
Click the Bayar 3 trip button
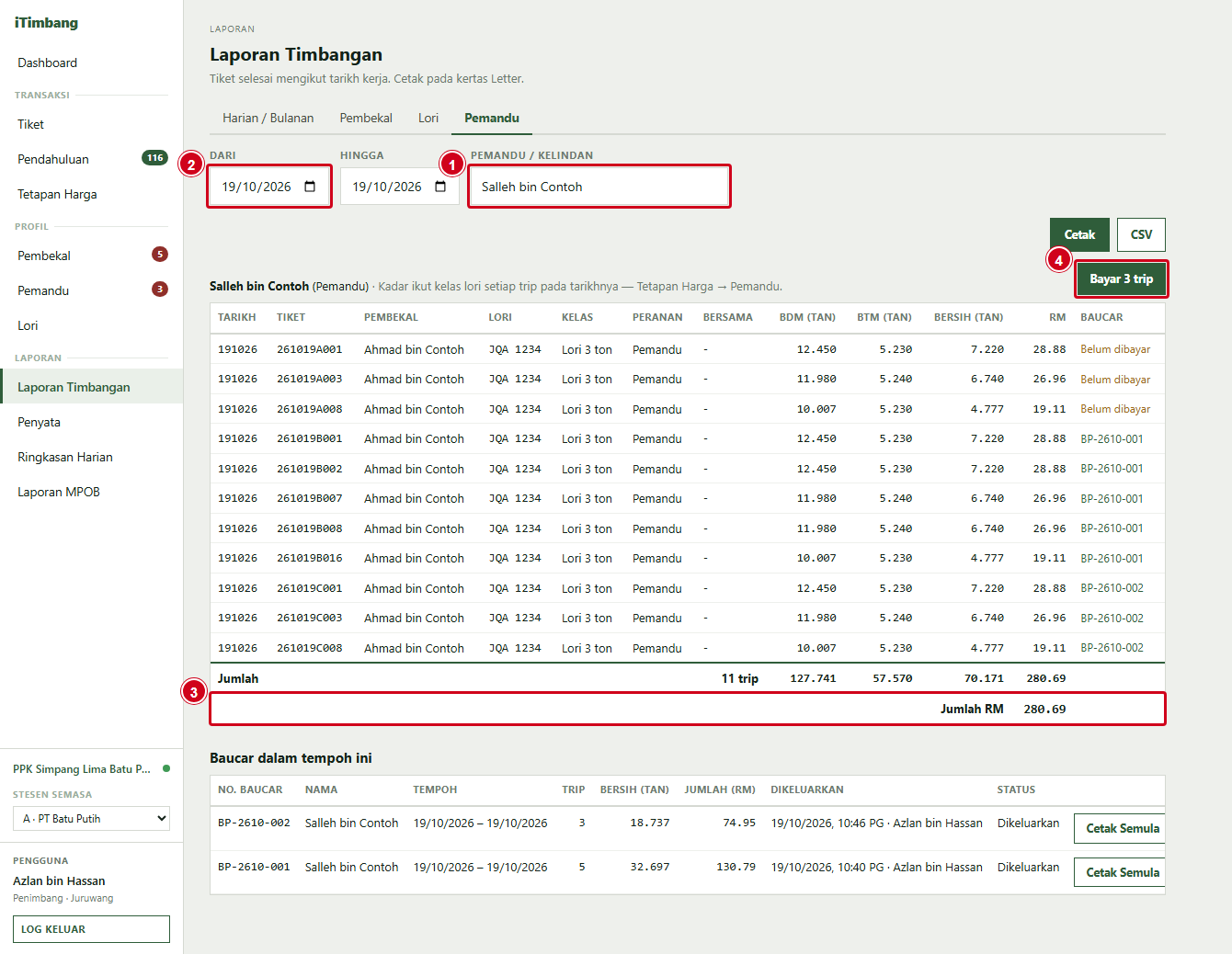(x=1121, y=278)
